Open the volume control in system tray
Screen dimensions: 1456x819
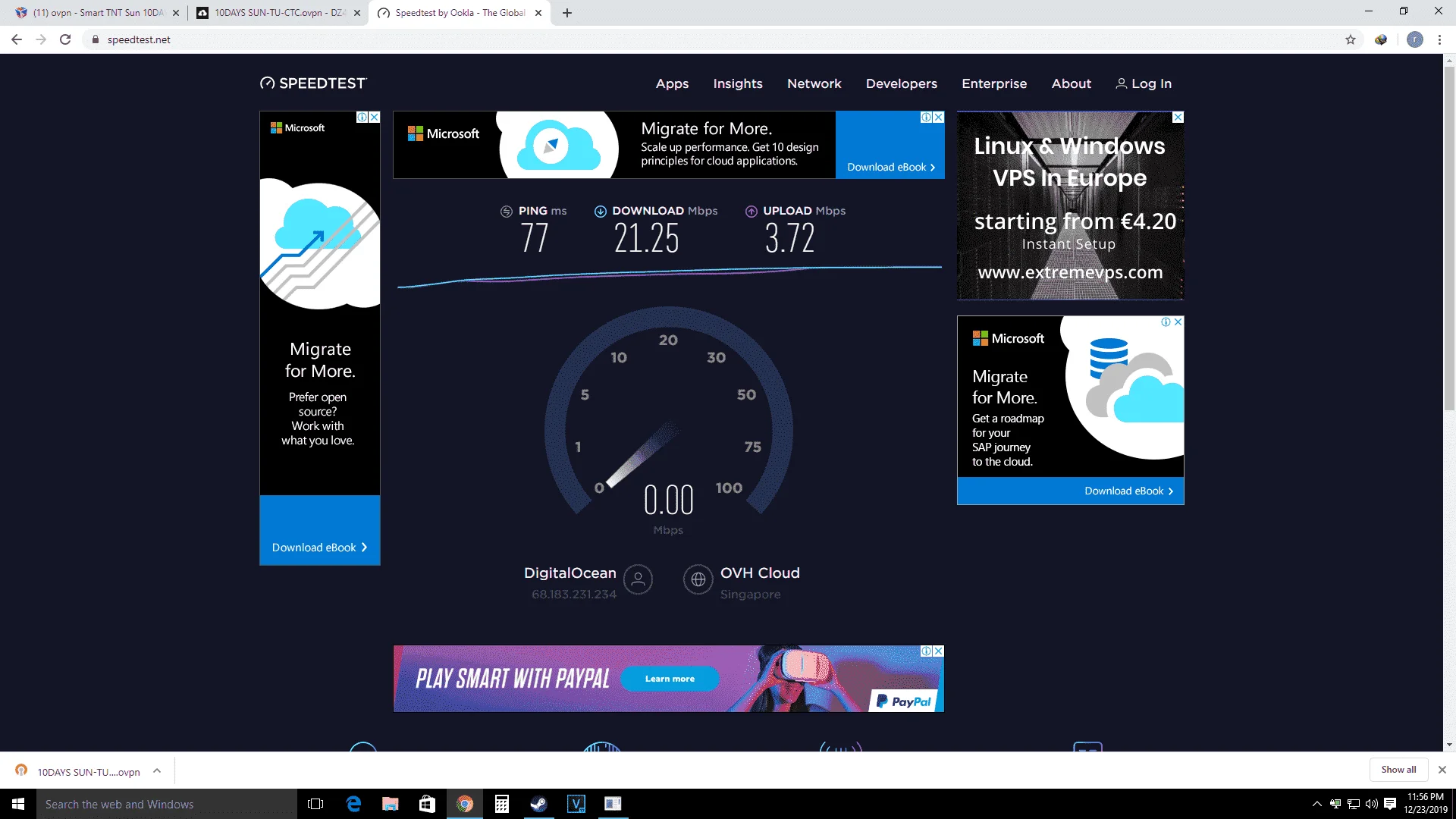click(x=1372, y=804)
